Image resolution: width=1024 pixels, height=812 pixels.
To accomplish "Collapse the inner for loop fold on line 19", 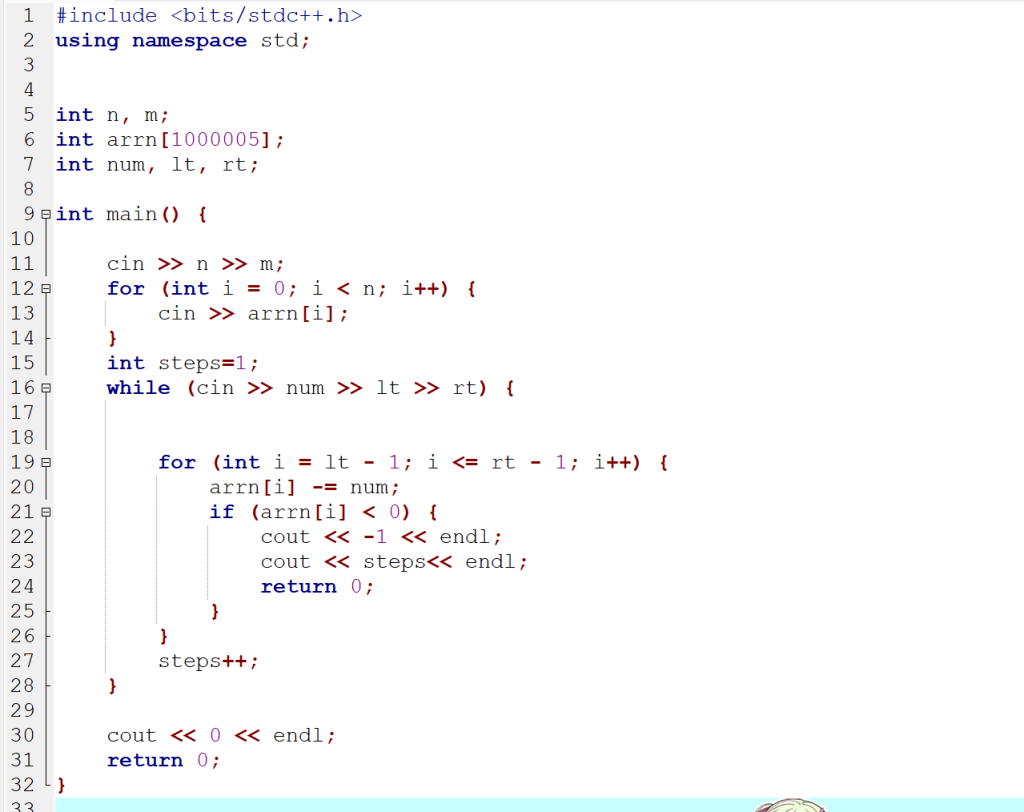I will tap(46, 463).
